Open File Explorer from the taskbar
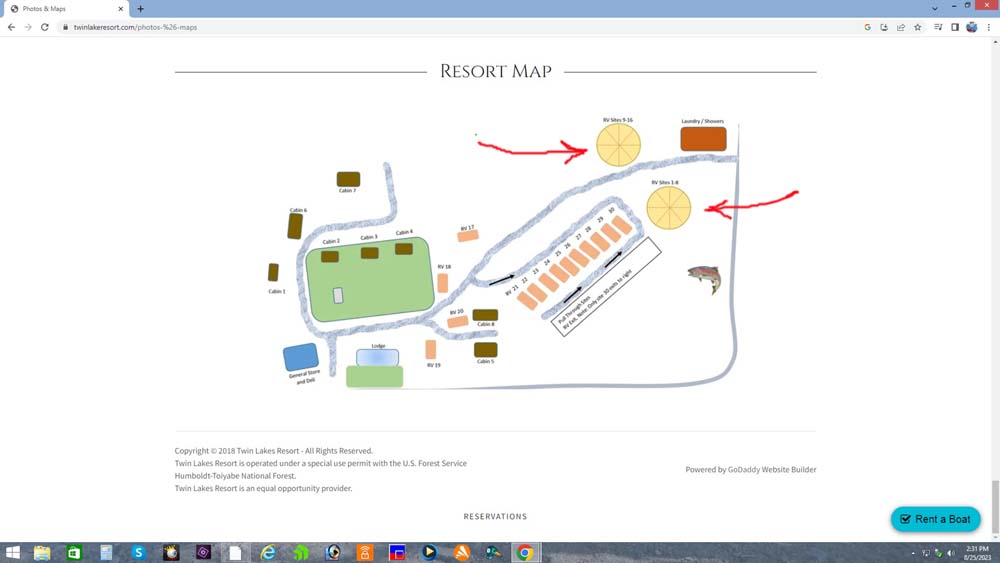 tap(42, 552)
